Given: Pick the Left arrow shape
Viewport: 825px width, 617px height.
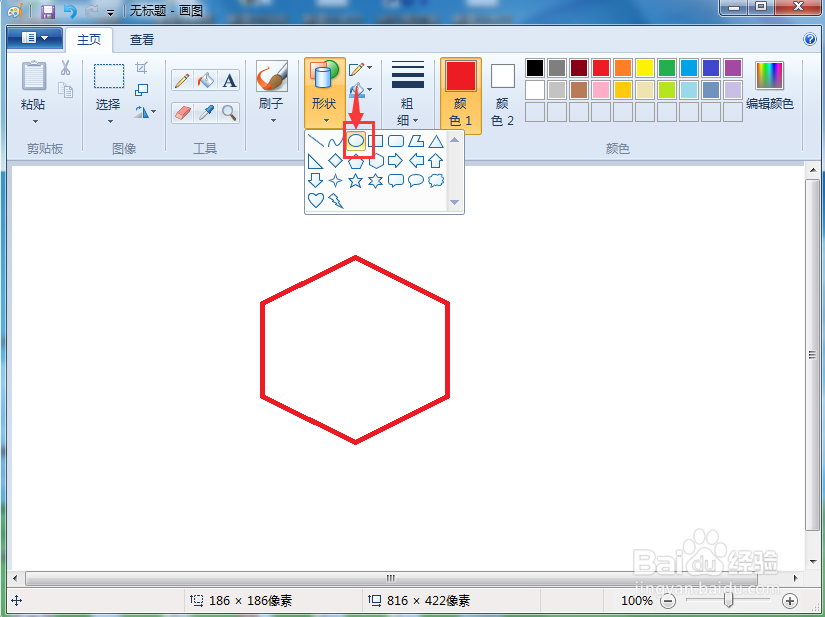Looking at the screenshot, I should pyautogui.click(x=416, y=160).
